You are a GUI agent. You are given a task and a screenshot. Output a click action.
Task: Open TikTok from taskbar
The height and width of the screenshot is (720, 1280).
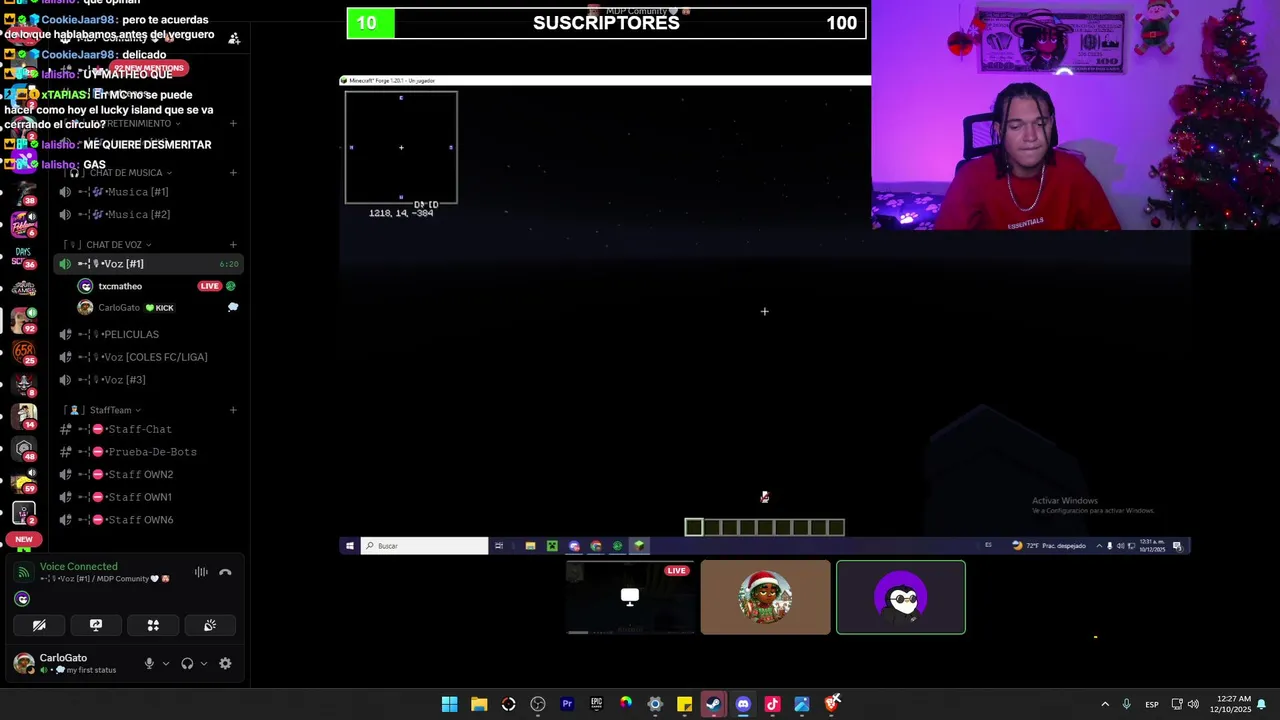point(772,704)
